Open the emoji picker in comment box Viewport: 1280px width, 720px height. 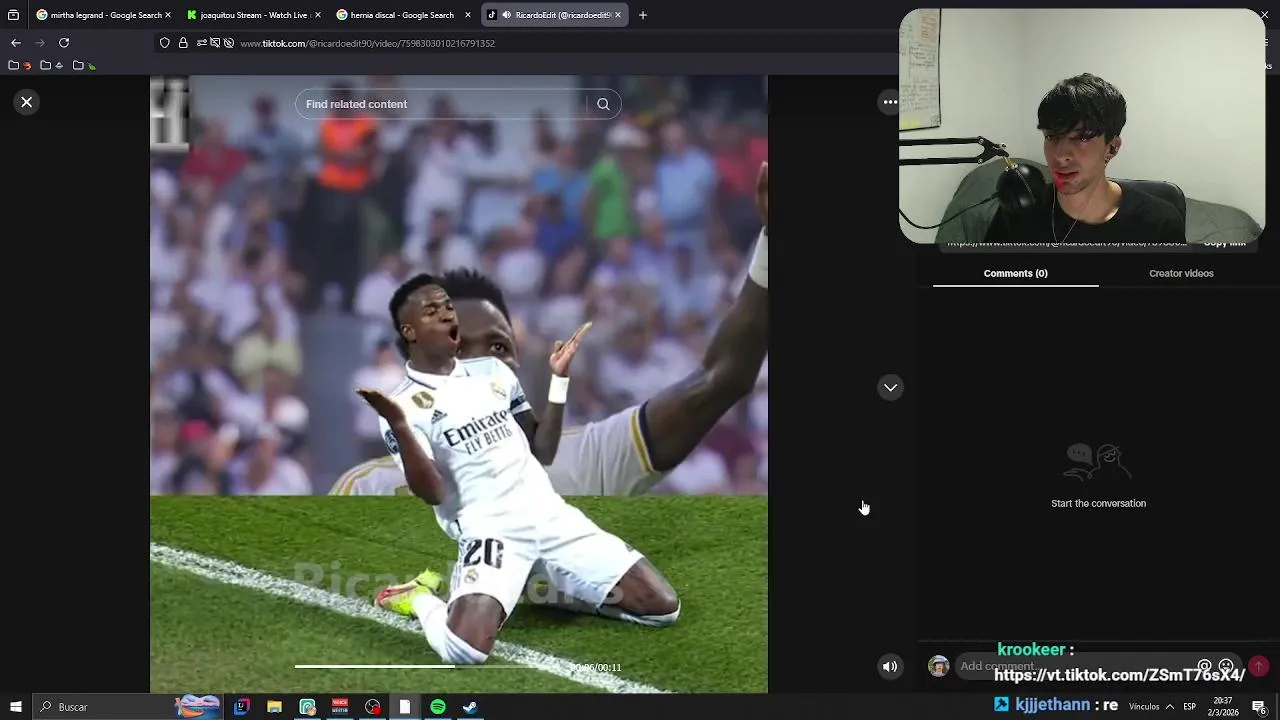(x=1227, y=666)
